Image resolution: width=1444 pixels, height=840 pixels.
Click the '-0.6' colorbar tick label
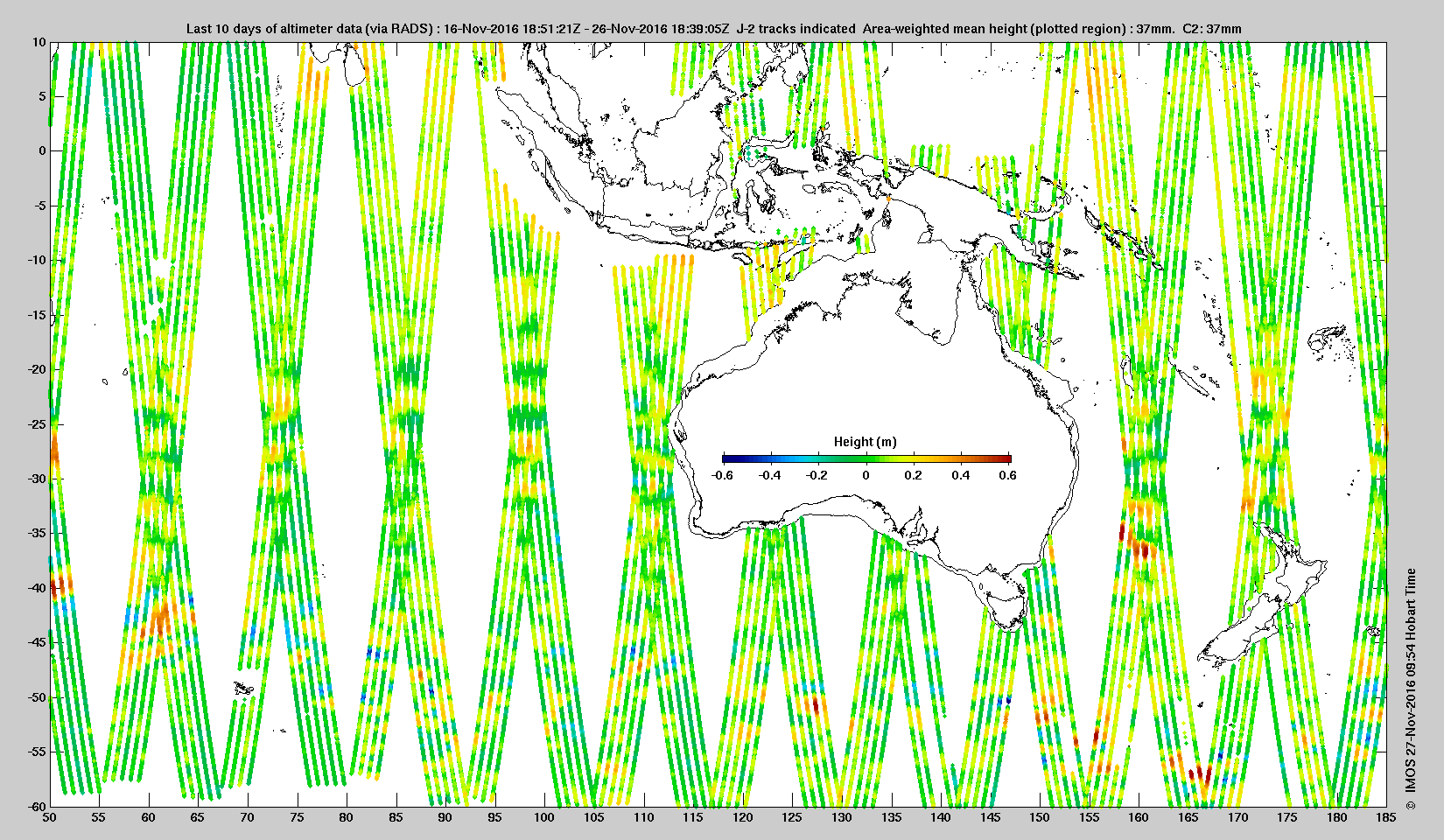click(722, 476)
